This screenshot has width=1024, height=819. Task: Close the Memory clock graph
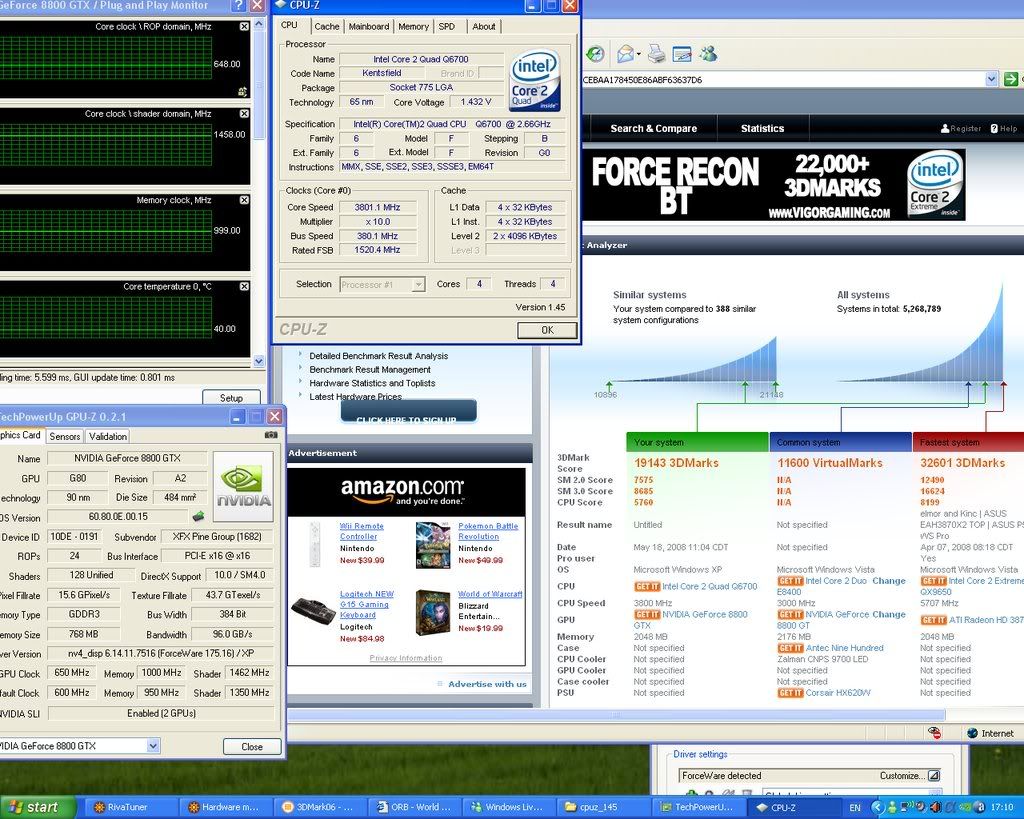(244, 200)
